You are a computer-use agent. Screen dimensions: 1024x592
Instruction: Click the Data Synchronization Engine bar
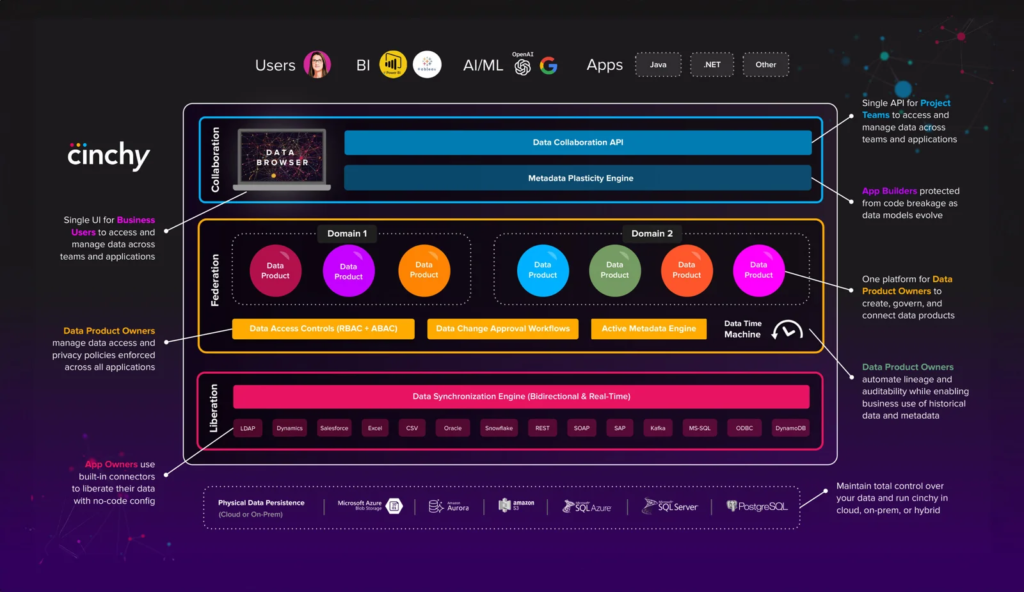point(521,397)
